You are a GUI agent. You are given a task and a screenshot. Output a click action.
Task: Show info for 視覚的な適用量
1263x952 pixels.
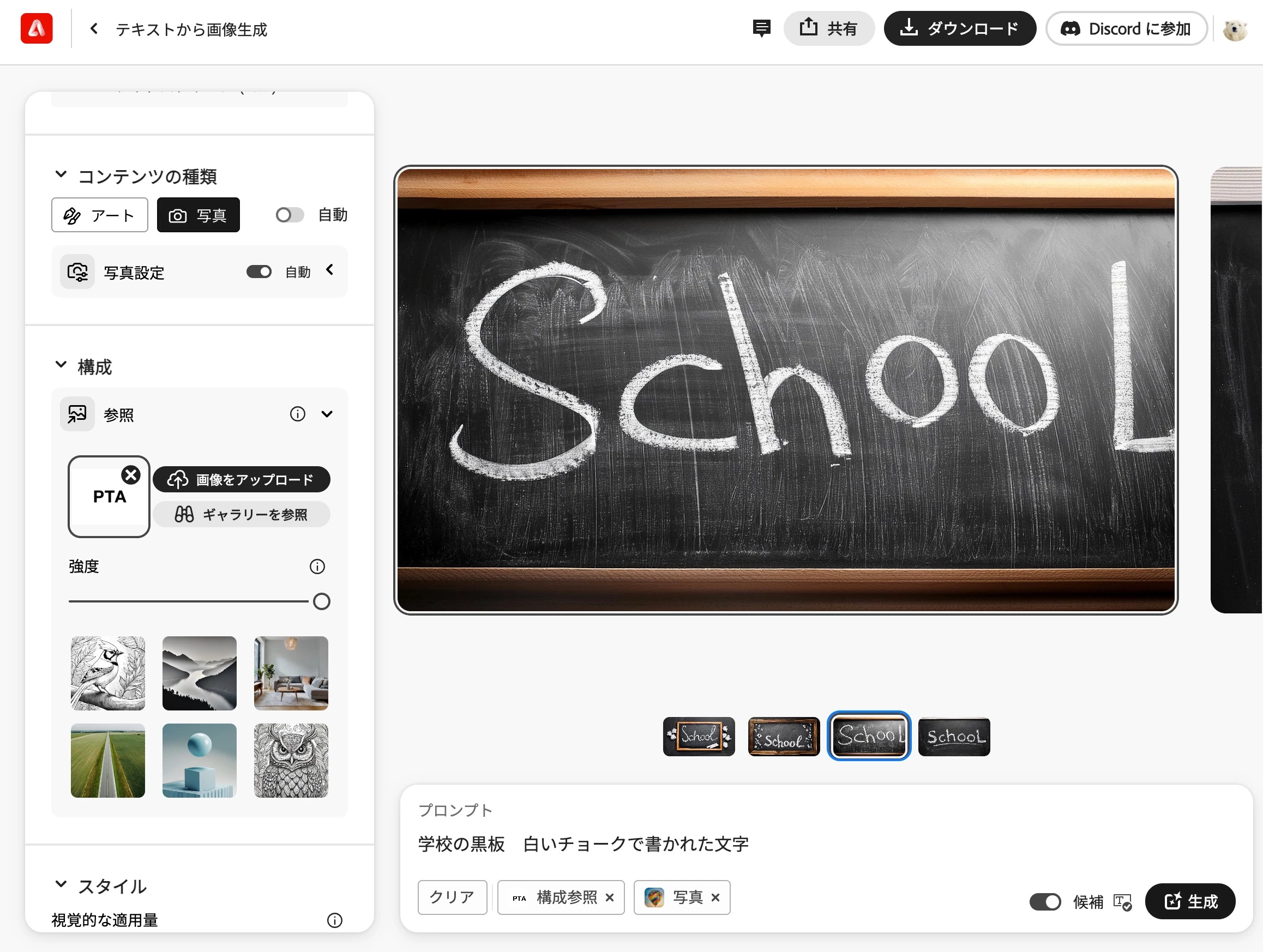coord(335,920)
